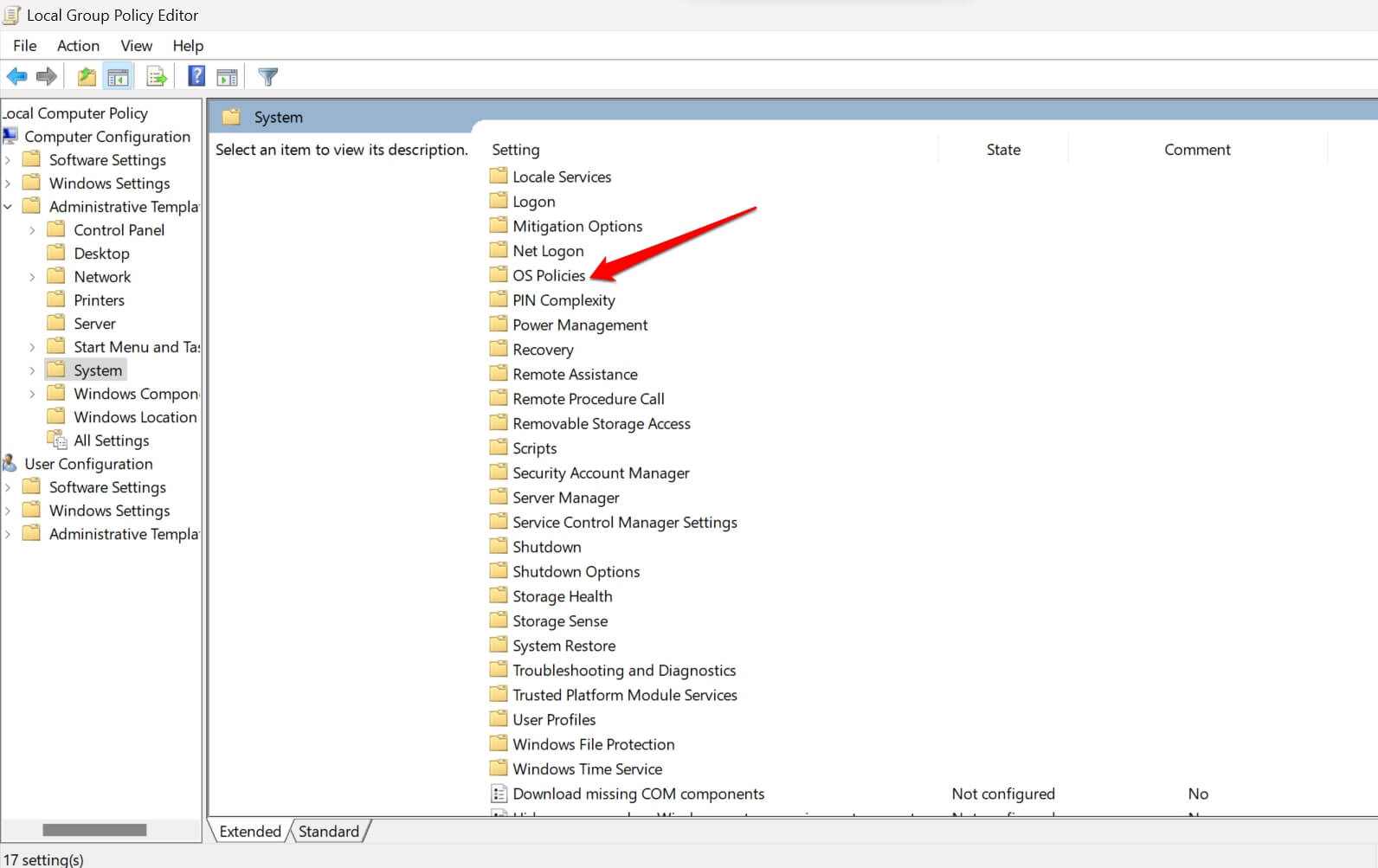Click the Net Logon folder icon
The image size is (1378, 868).
(499, 250)
